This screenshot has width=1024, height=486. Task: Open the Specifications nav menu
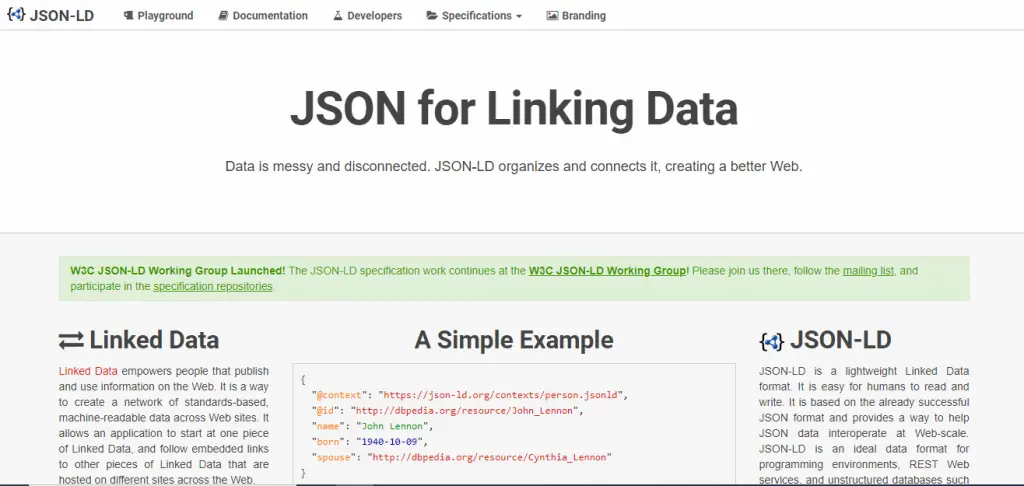[x=474, y=16]
